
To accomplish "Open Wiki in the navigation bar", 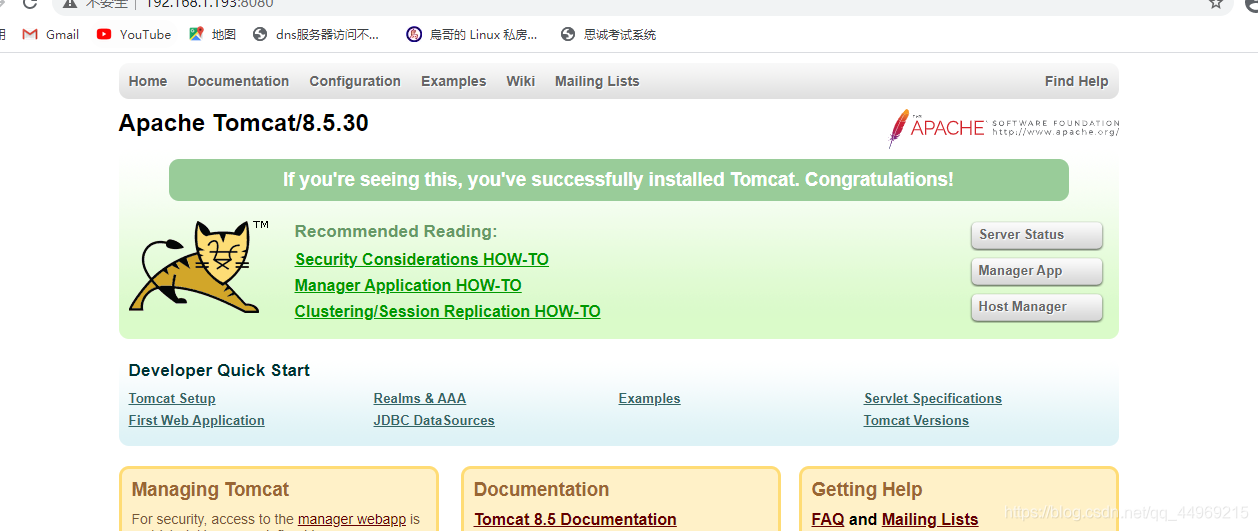I will pos(520,81).
